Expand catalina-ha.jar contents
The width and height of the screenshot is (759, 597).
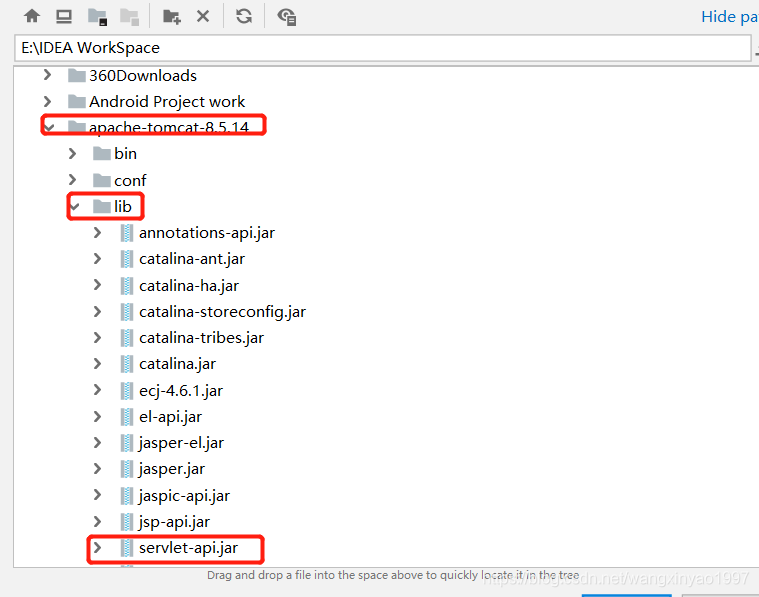coord(97,285)
